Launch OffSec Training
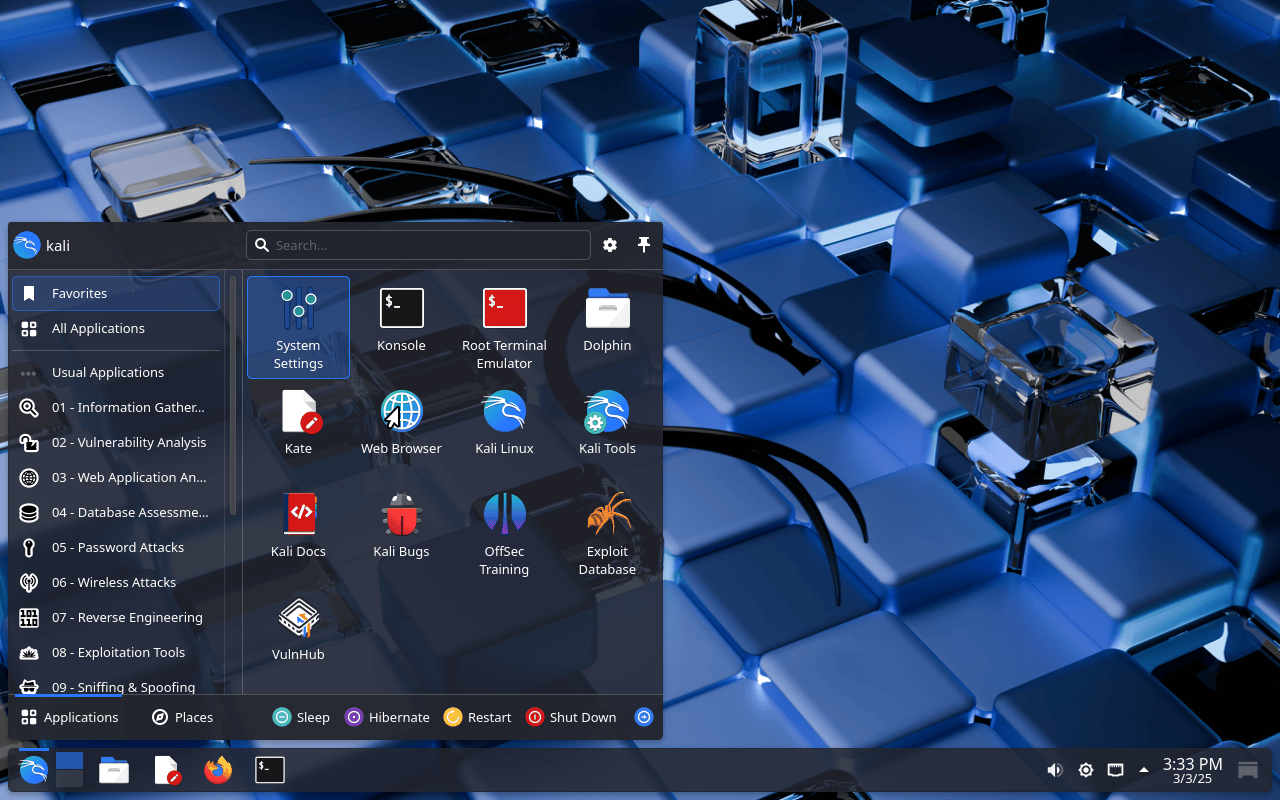Viewport: 1280px width, 800px height. 504,530
